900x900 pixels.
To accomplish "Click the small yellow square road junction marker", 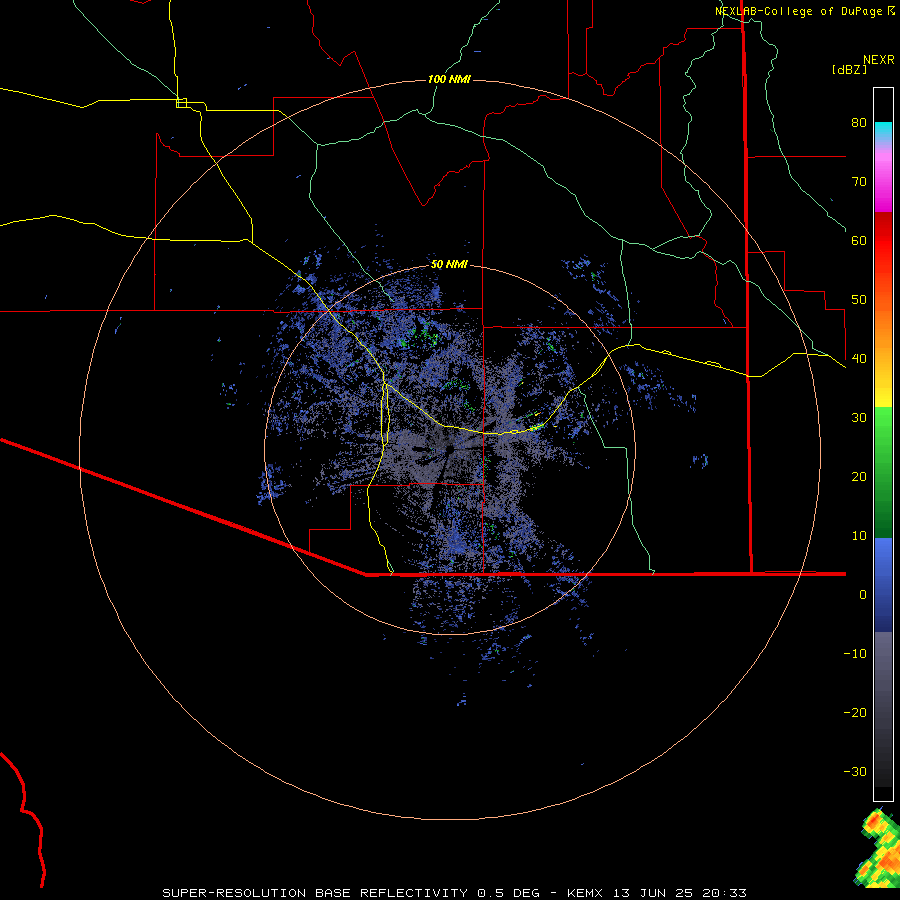I will tap(181, 103).
